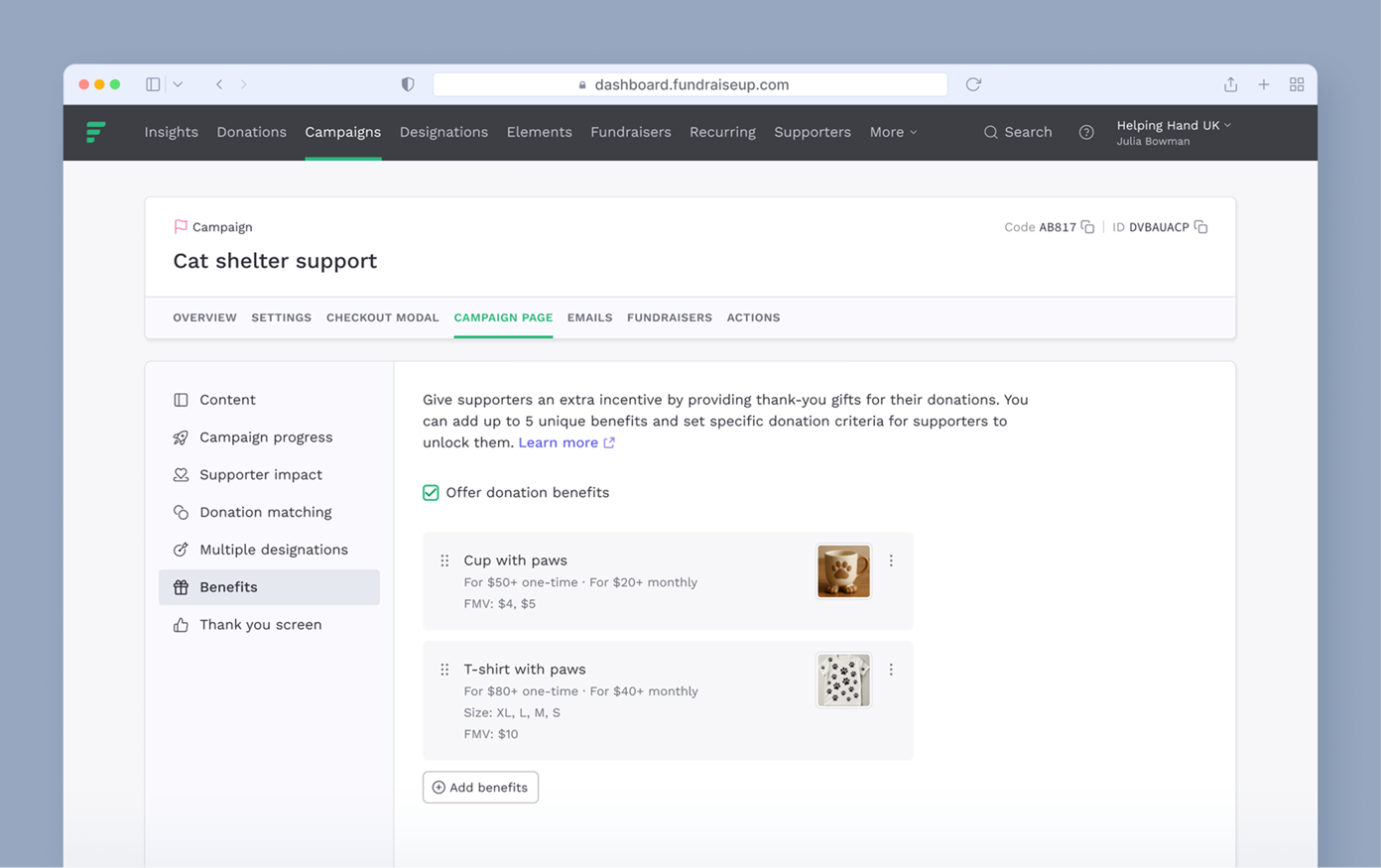The width and height of the screenshot is (1381, 868).
Task: Expand the browser sidebar options chevron
Action: [178, 84]
